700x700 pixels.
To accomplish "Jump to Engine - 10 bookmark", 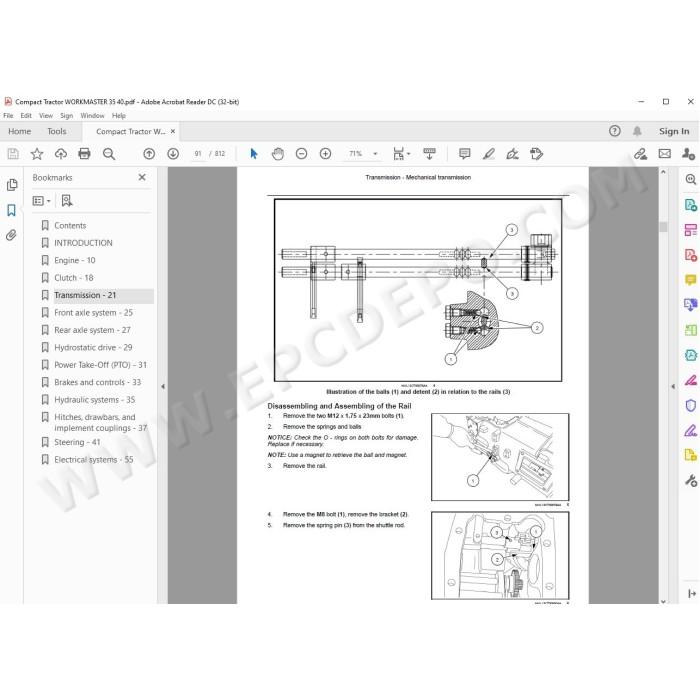I will point(75,260).
